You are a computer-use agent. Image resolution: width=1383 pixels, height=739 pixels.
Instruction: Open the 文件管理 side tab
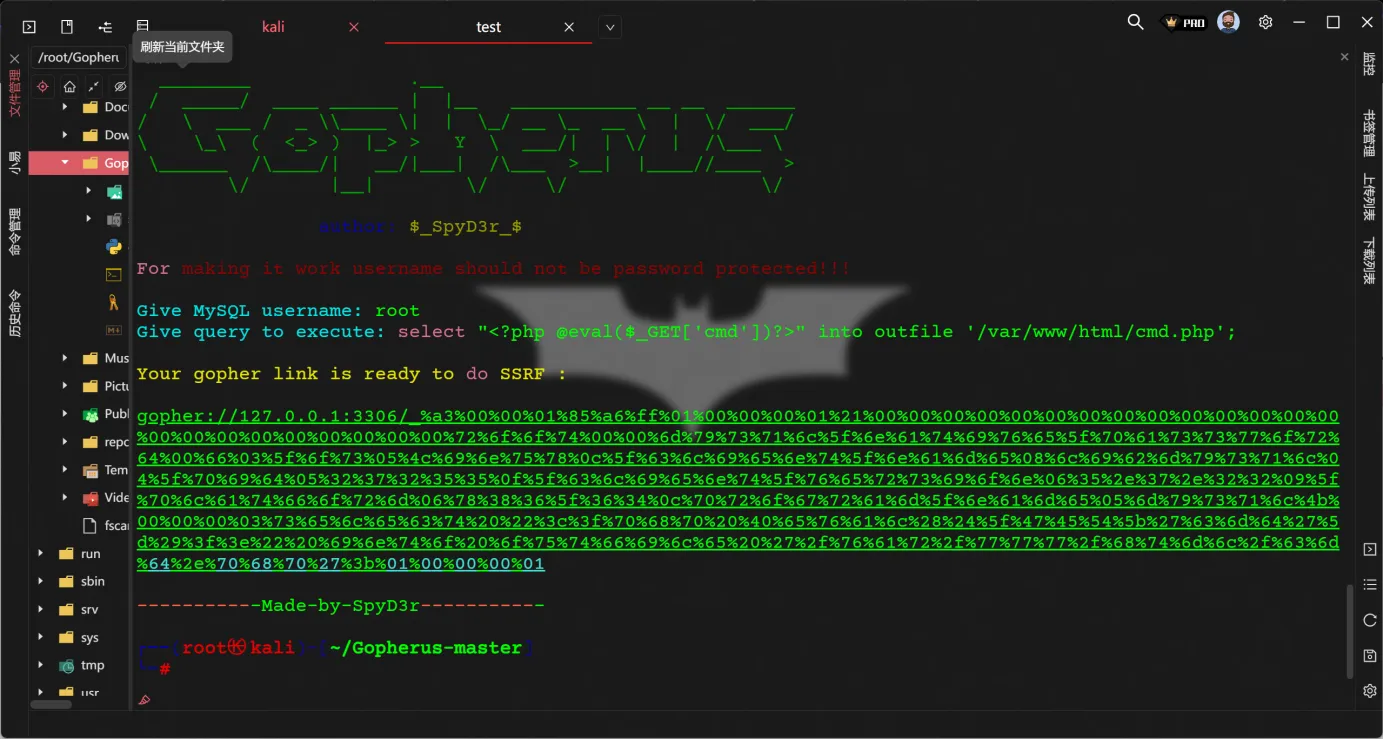tap(14, 93)
